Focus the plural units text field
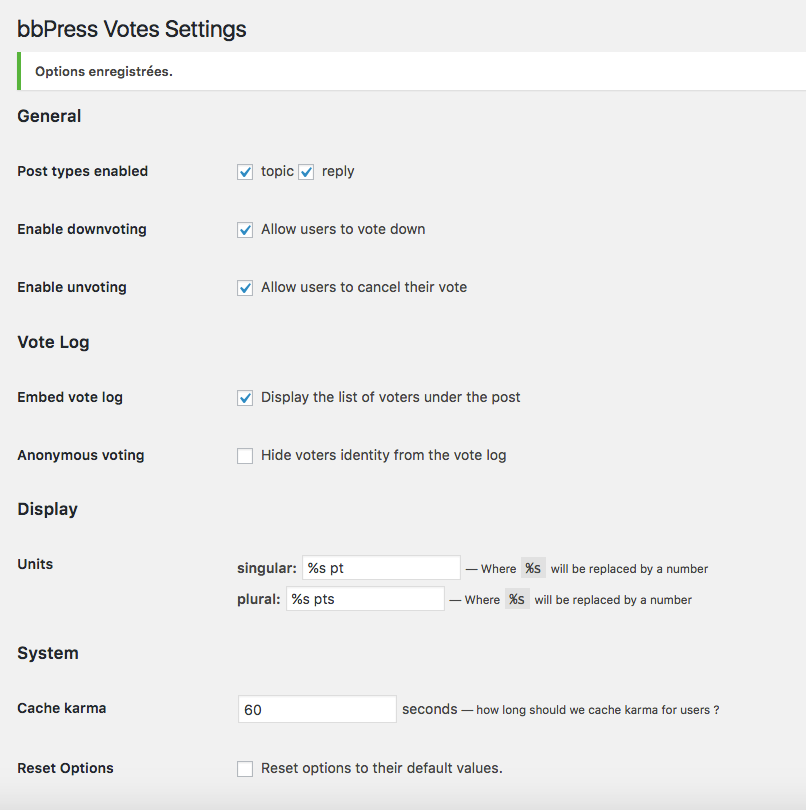806x810 pixels. (x=365, y=599)
